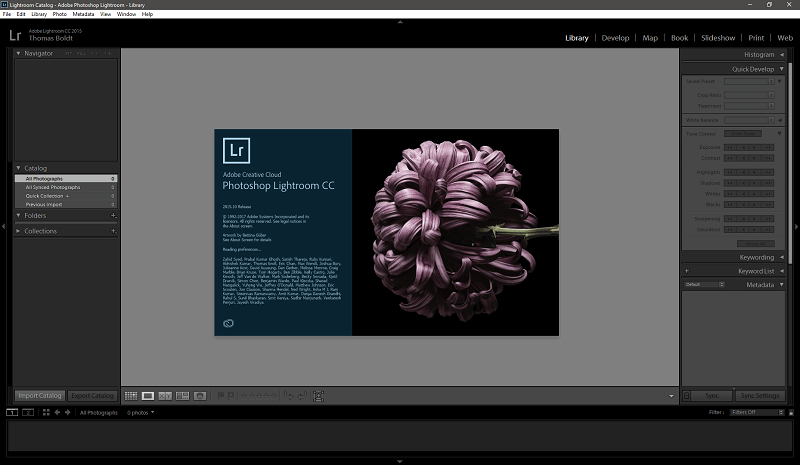Add a folder with Folders plus icon
This screenshot has width=800, height=465.
coord(113,215)
